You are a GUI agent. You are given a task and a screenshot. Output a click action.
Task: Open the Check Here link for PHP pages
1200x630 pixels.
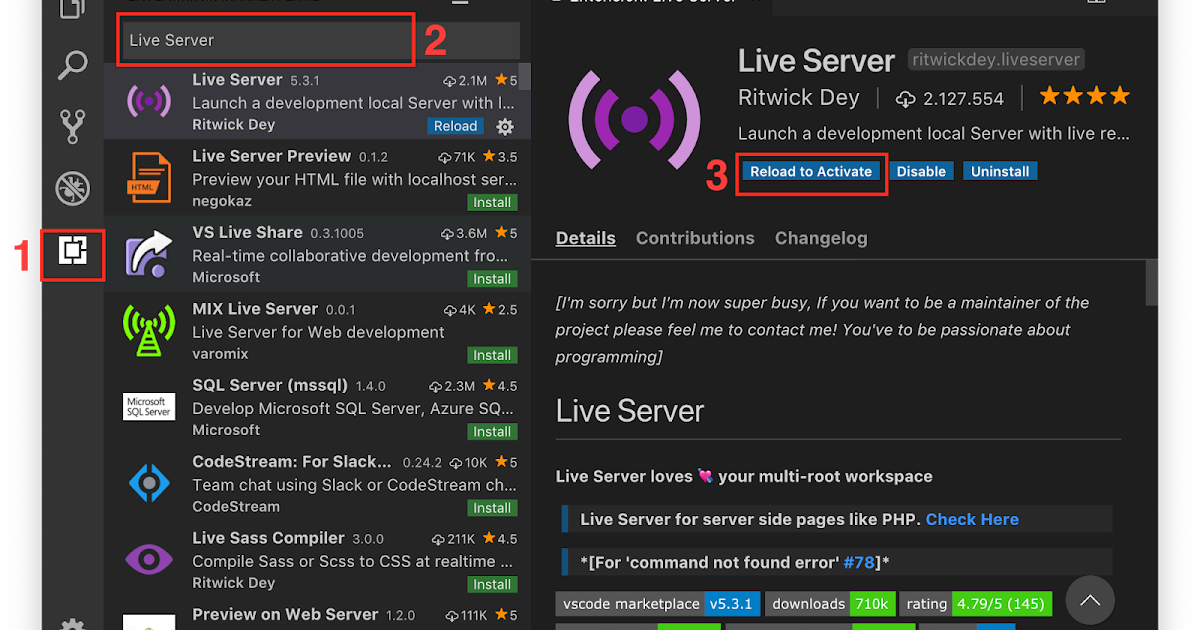coord(971,518)
